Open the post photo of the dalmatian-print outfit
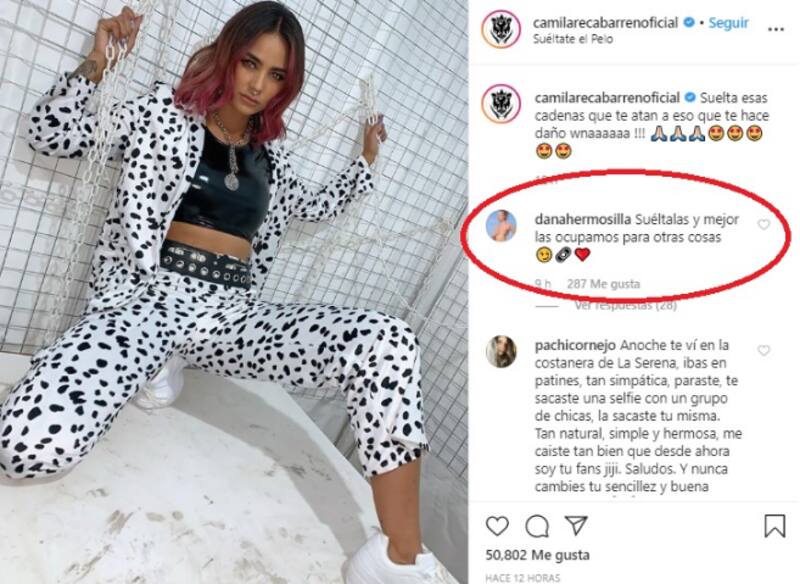Viewport: 800px width, 584px height. [234, 292]
